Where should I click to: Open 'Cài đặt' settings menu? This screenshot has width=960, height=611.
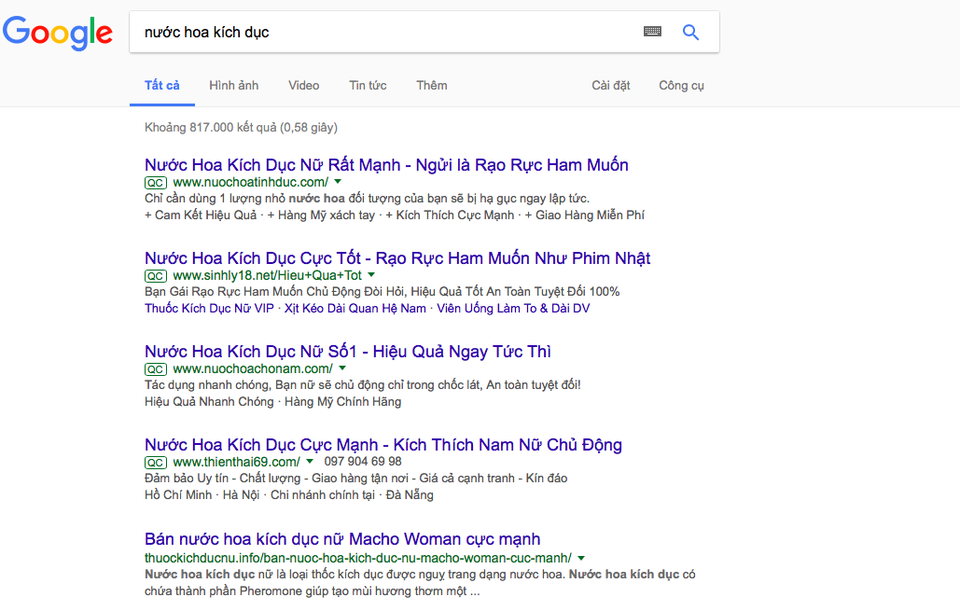(610, 86)
